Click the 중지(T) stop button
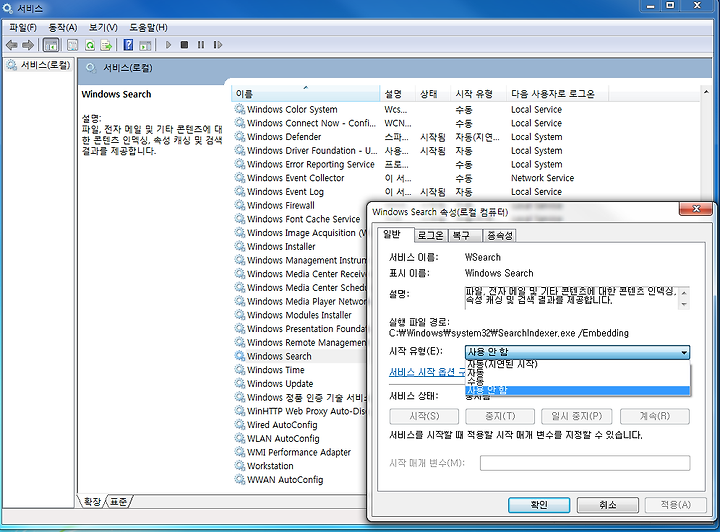 point(500,416)
